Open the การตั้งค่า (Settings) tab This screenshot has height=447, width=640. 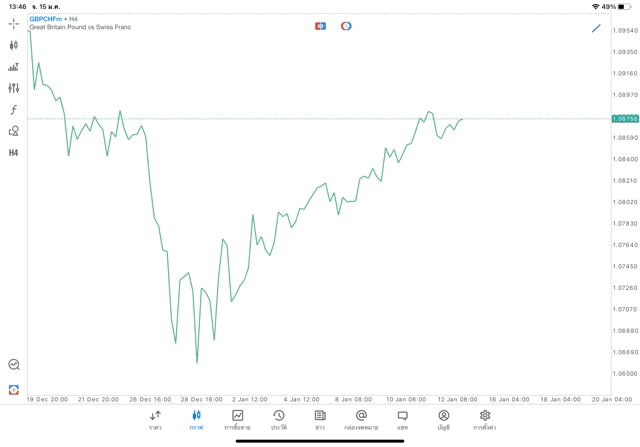[x=485, y=420]
